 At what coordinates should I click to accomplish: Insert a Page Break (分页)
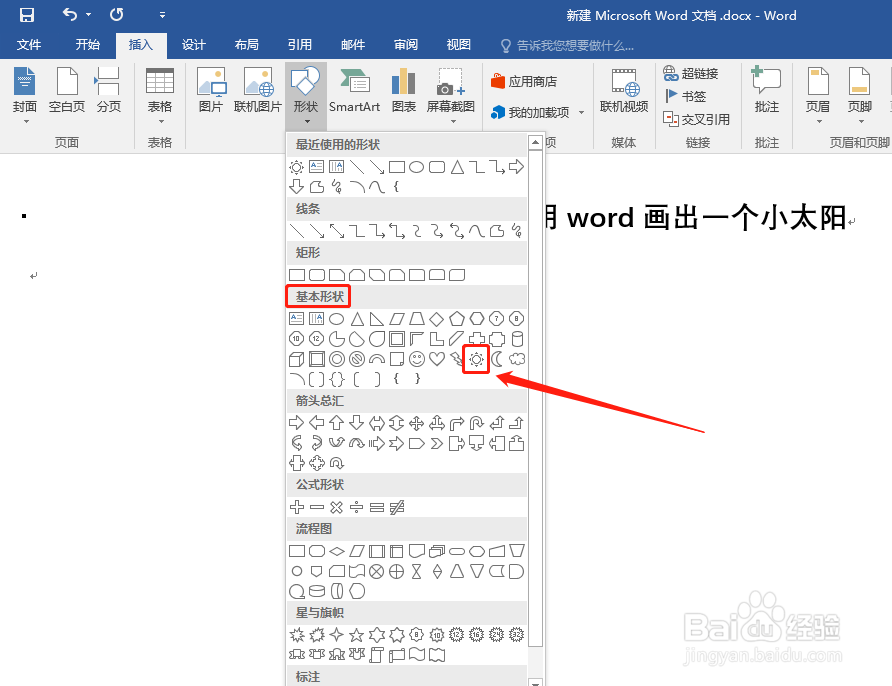[x=108, y=90]
